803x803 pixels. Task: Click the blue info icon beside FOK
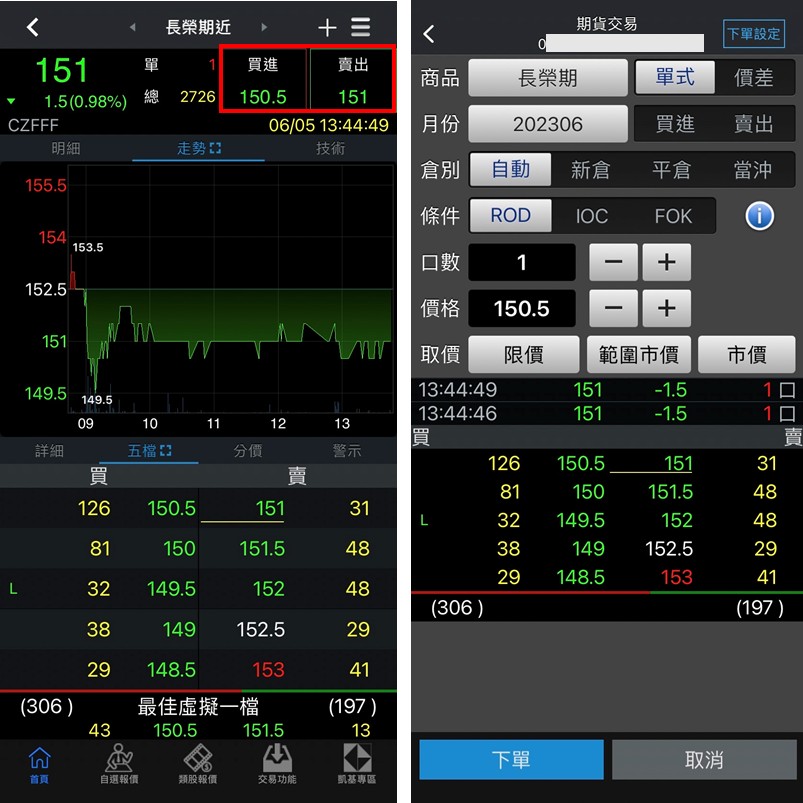759,215
